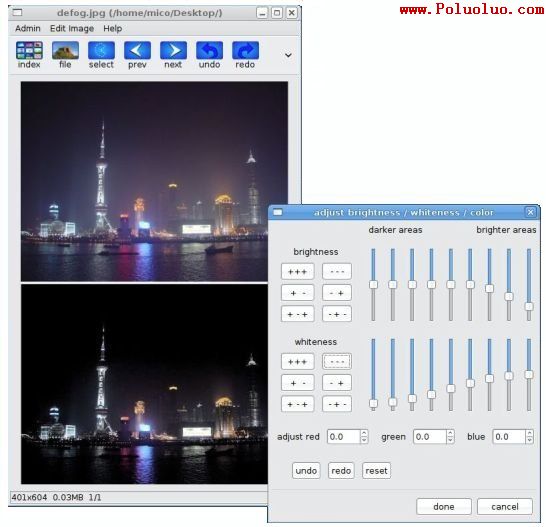The image size is (546, 527).
Task: Click the green value field
Action: (x=430, y=437)
